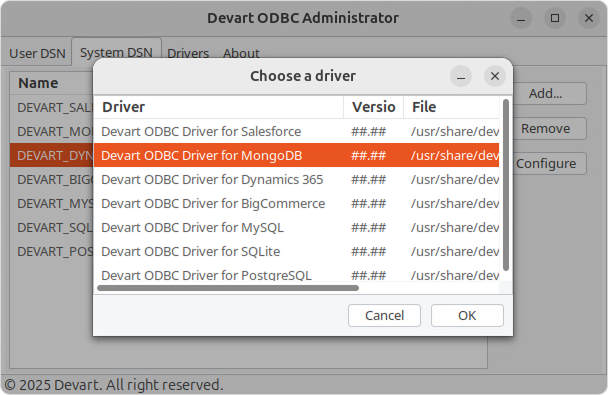The image size is (608, 395).
Task: Sort by the Versio column header
Action: 373,107
